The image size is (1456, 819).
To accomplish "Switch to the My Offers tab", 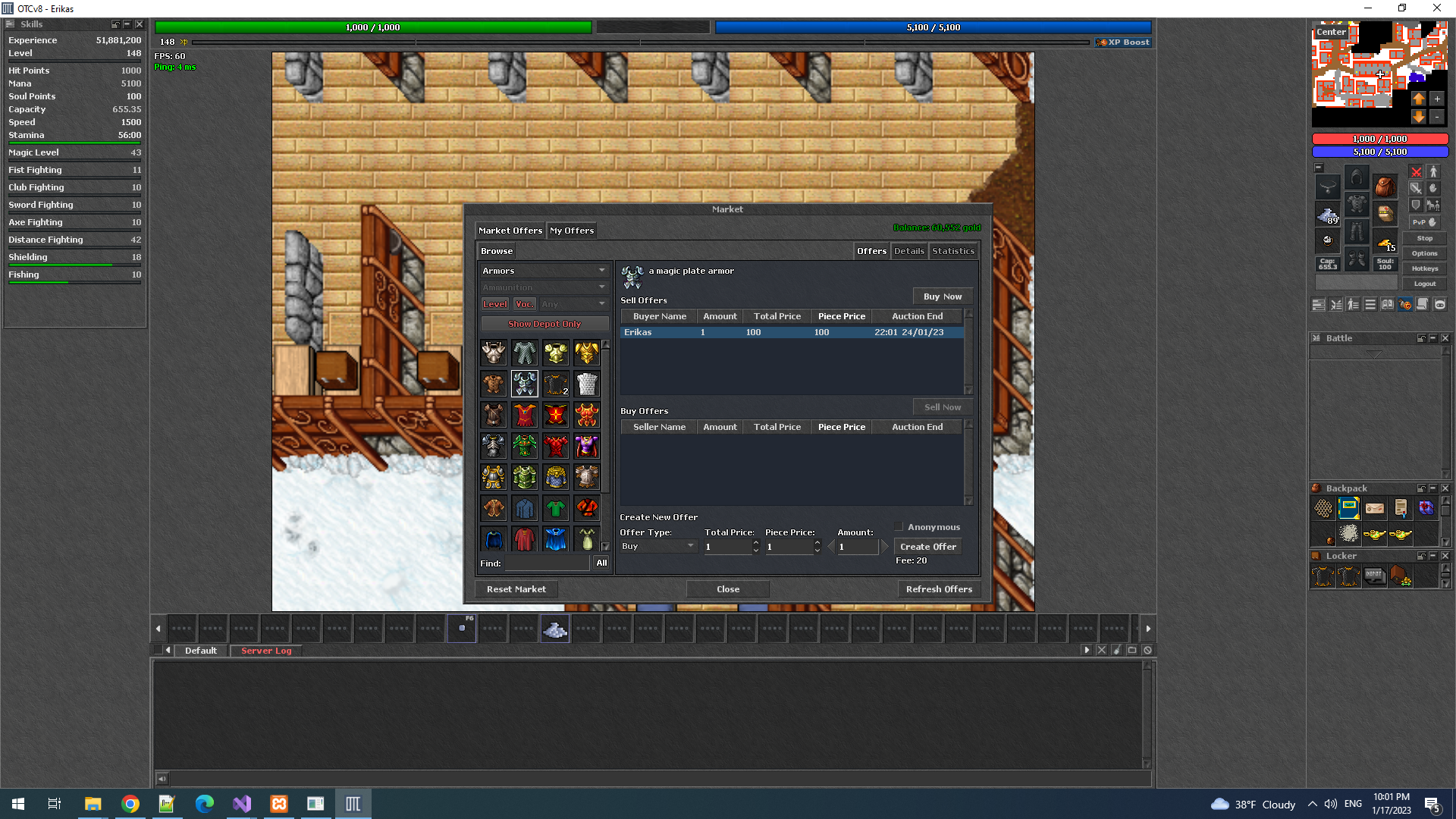I will pyautogui.click(x=572, y=231).
